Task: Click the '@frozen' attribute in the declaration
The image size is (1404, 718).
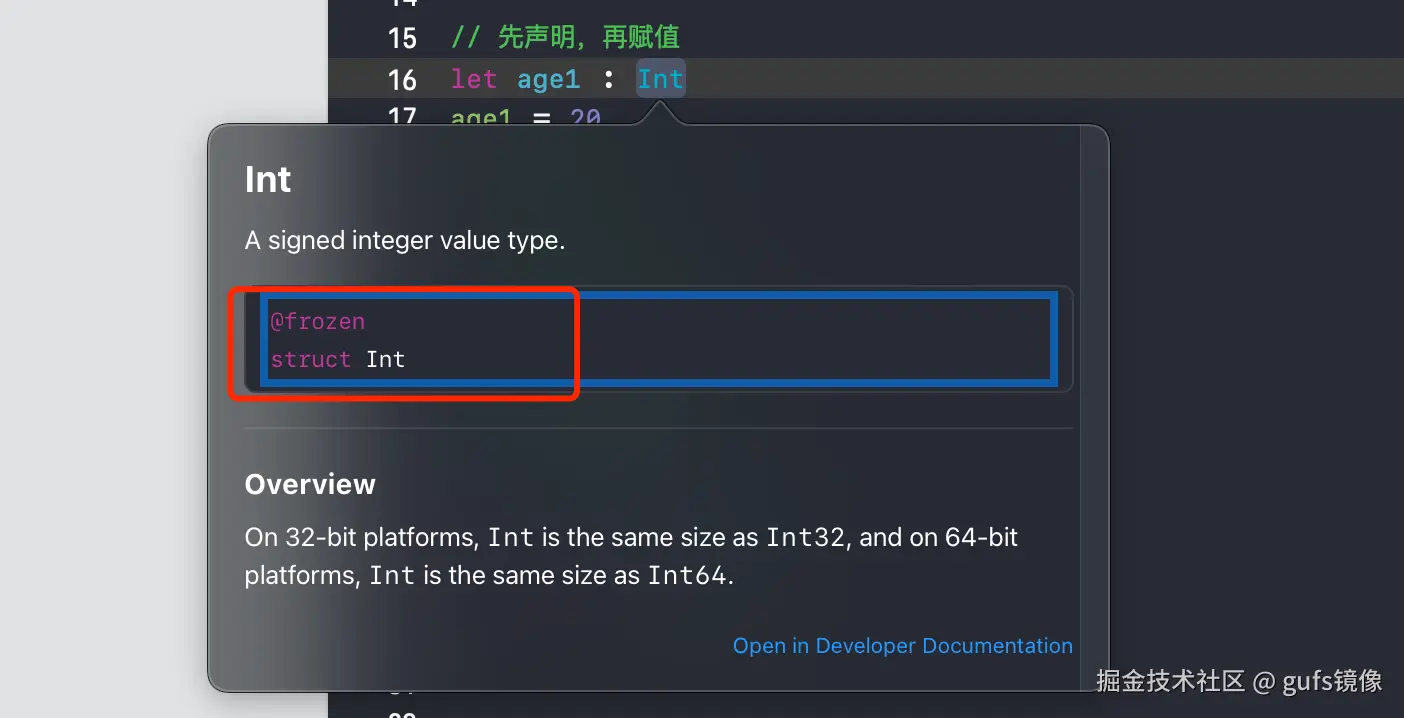Action: tap(318, 321)
